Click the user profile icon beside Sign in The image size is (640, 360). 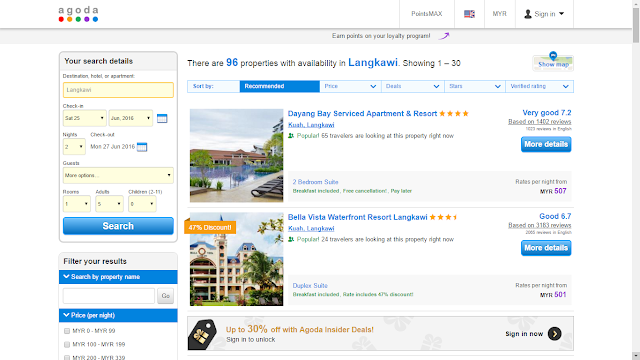click(x=528, y=14)
